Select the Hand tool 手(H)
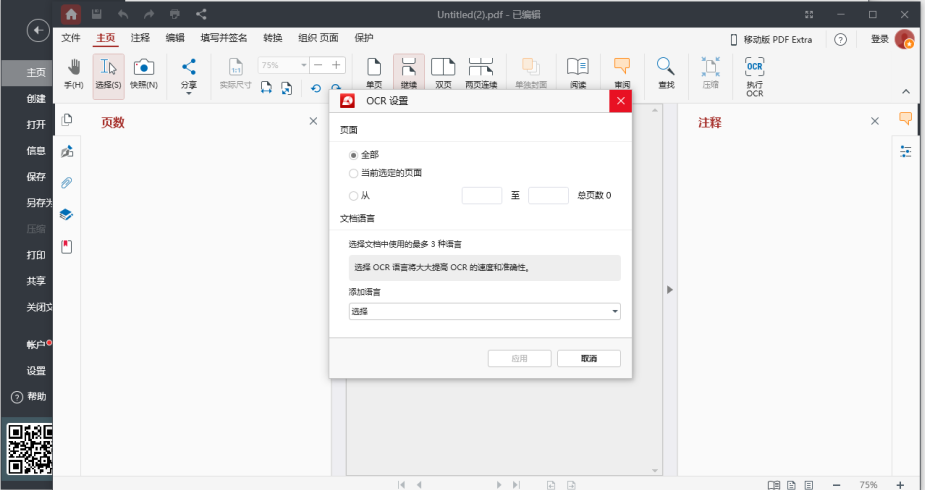925x490 pixels. [x=74, y=74]
